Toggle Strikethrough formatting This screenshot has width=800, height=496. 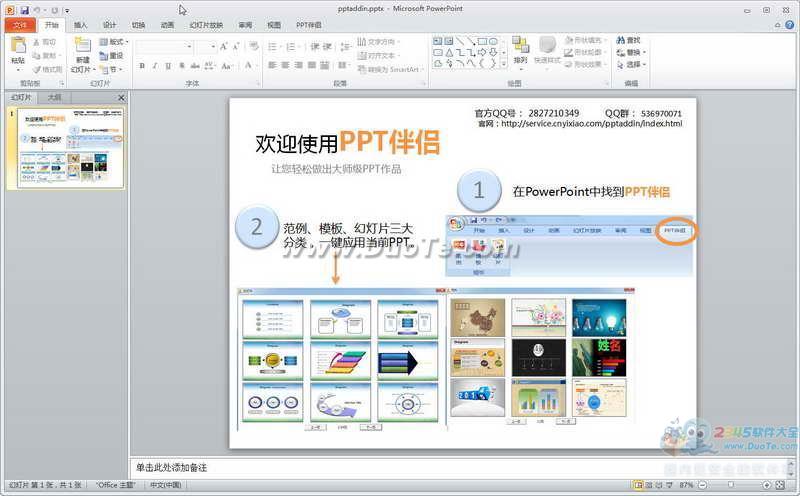tap(195, 66)
